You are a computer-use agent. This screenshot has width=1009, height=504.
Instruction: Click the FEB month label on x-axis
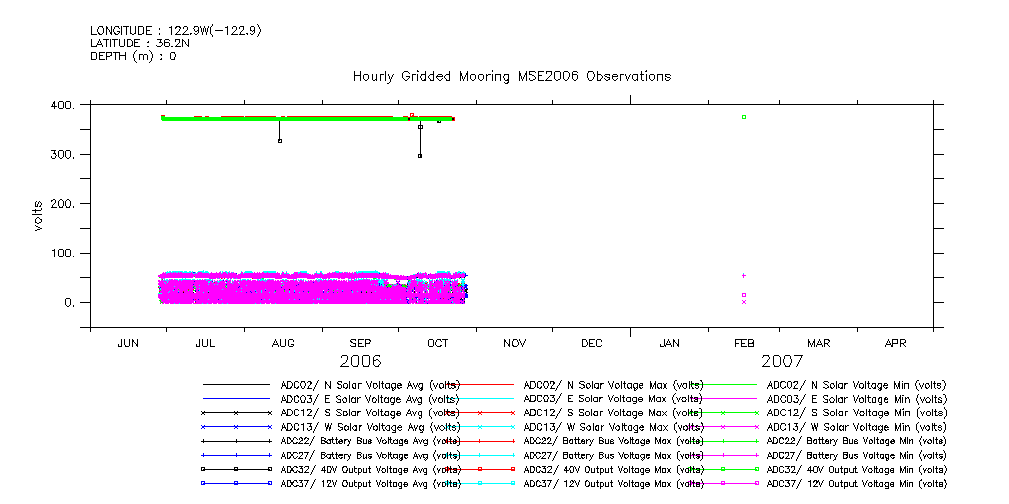click(x=744, y=343)
